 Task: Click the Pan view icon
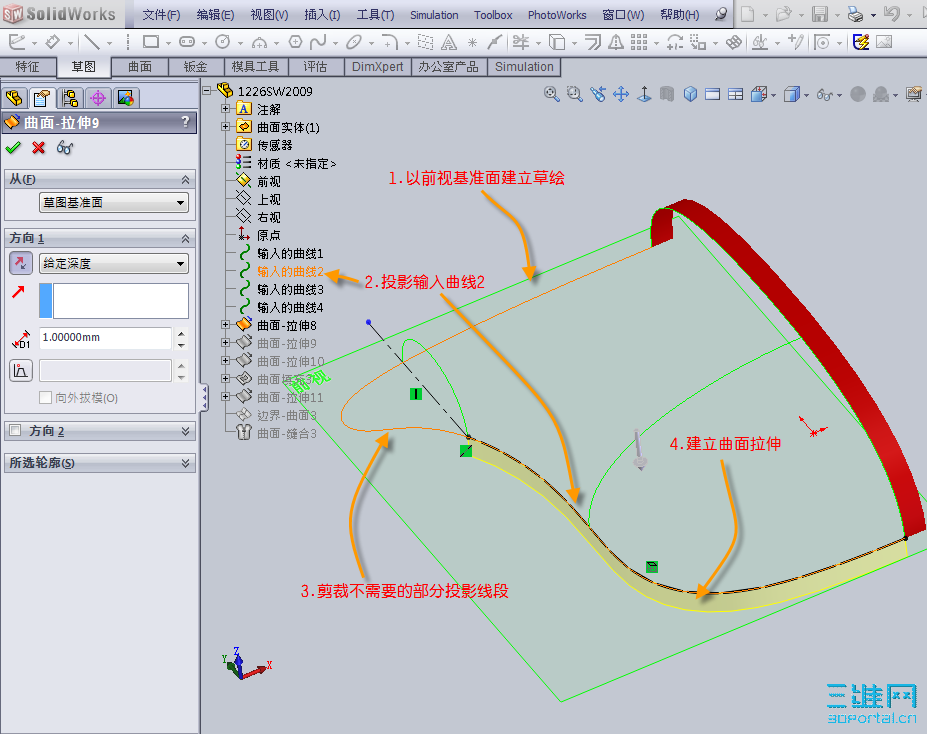click(x=621, y=94)
